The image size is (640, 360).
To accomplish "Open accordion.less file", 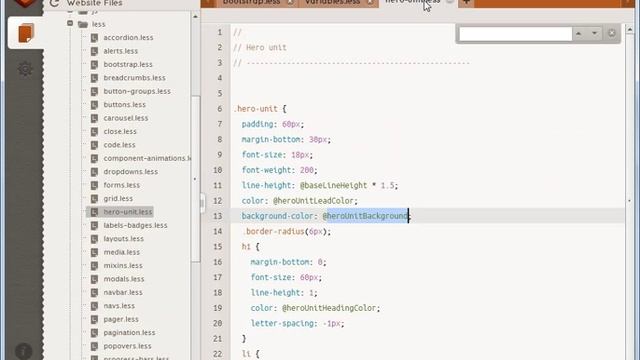I will [x=128, y=38].
